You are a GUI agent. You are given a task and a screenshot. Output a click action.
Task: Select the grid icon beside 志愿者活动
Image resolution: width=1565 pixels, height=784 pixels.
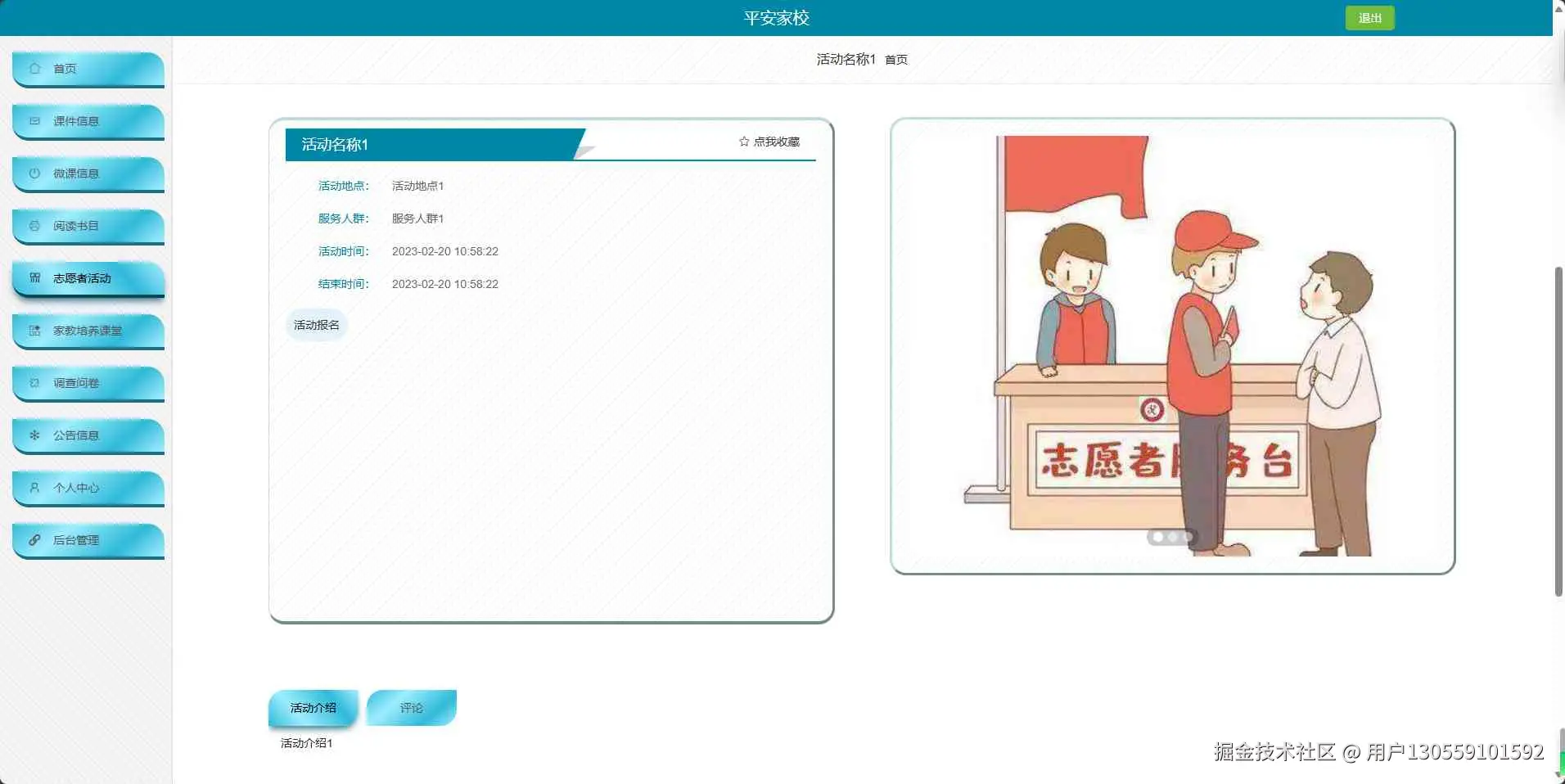34,277
